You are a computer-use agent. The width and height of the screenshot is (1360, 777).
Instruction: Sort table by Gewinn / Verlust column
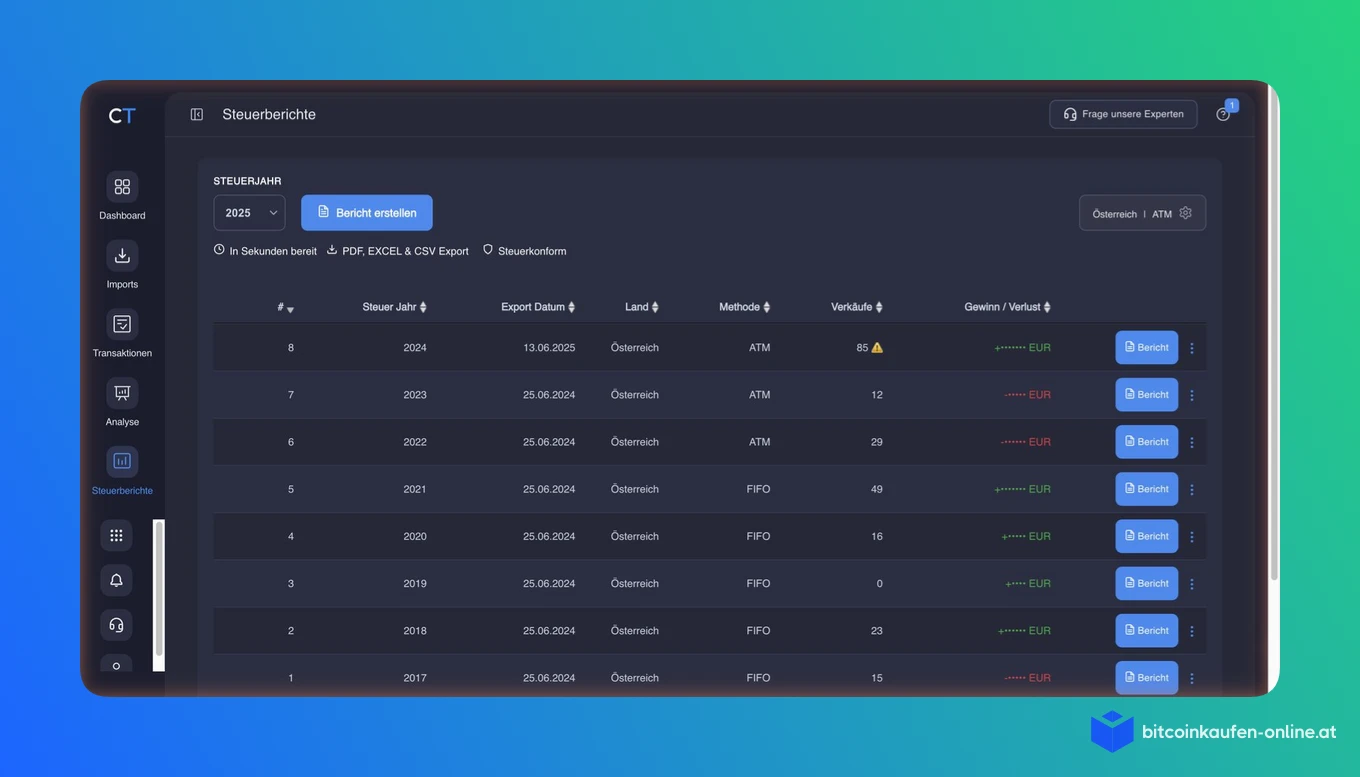(1007, 307)
